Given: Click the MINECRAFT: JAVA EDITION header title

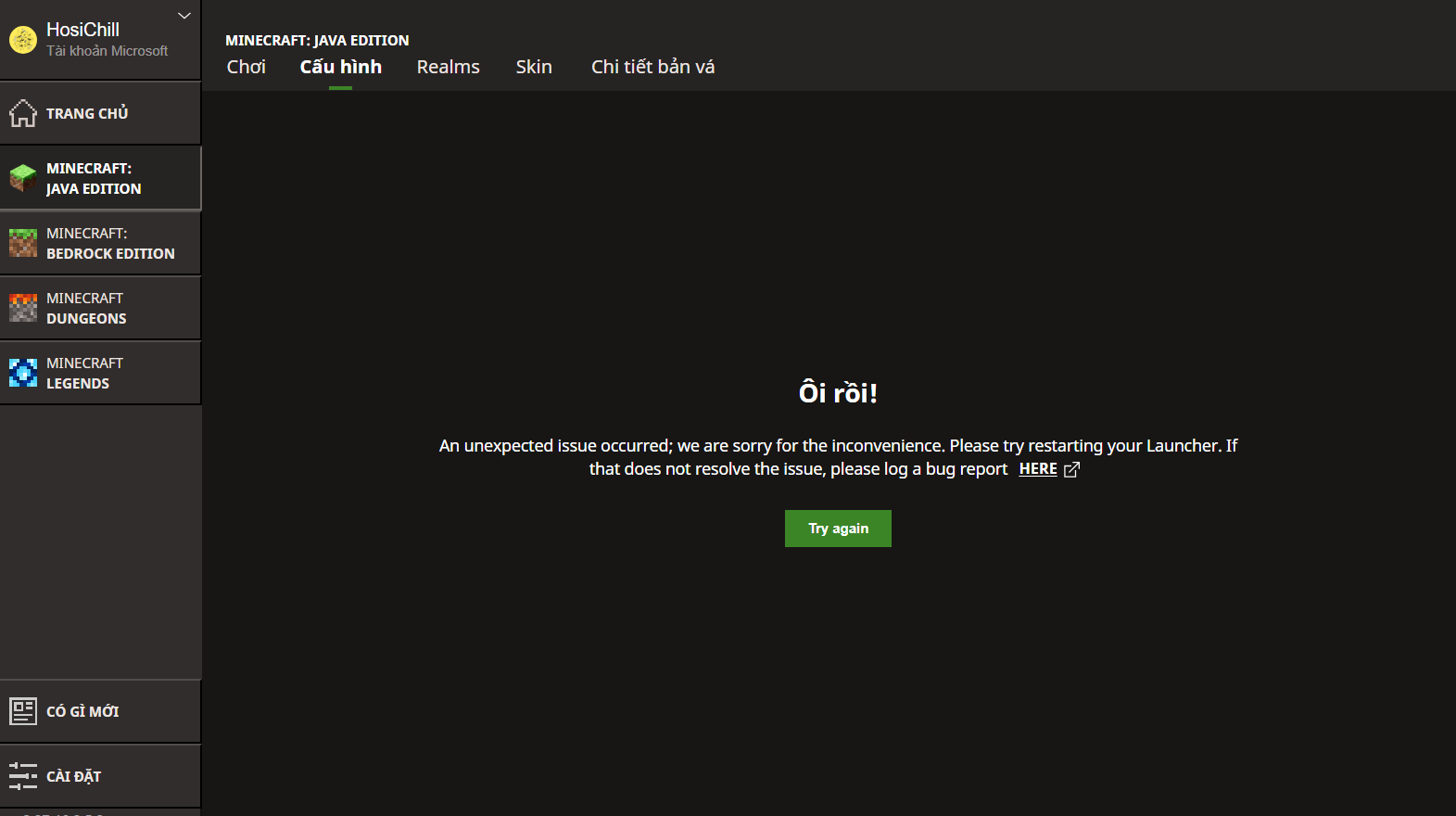Looking at the screenshot, I should pyautogui.click(x=317, y=41).
